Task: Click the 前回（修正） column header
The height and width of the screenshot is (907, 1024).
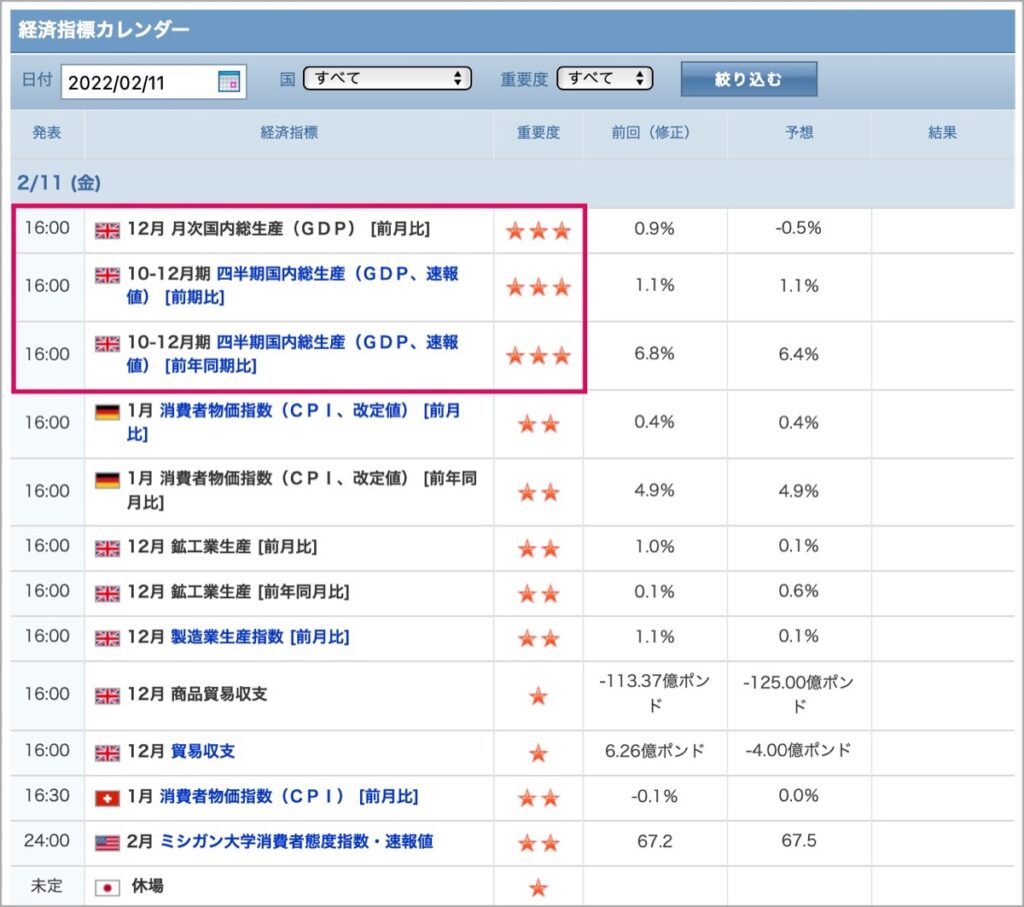Action: pyautogui.click(x=654, y=133)
